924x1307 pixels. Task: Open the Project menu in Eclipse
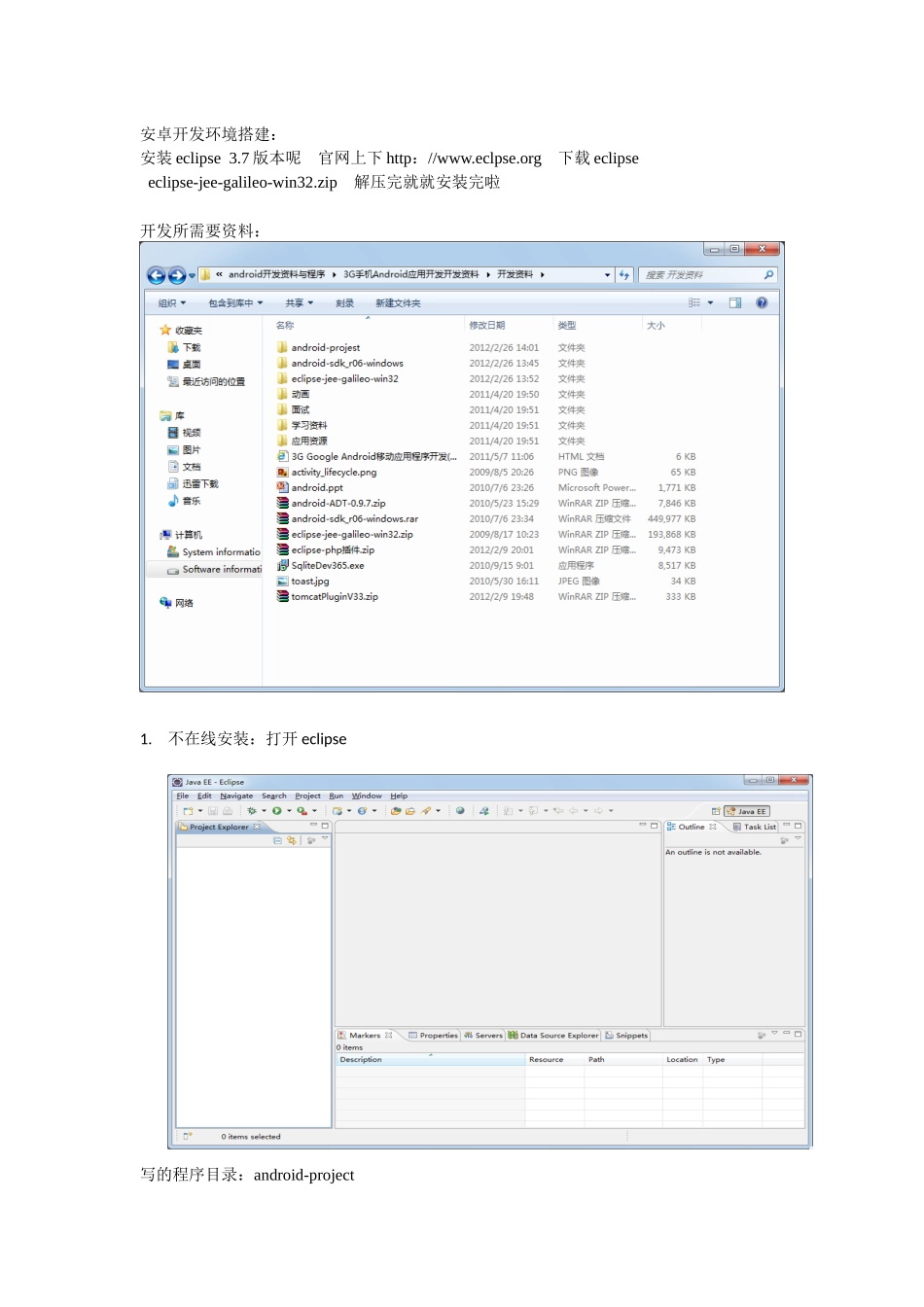click(307, 795)
